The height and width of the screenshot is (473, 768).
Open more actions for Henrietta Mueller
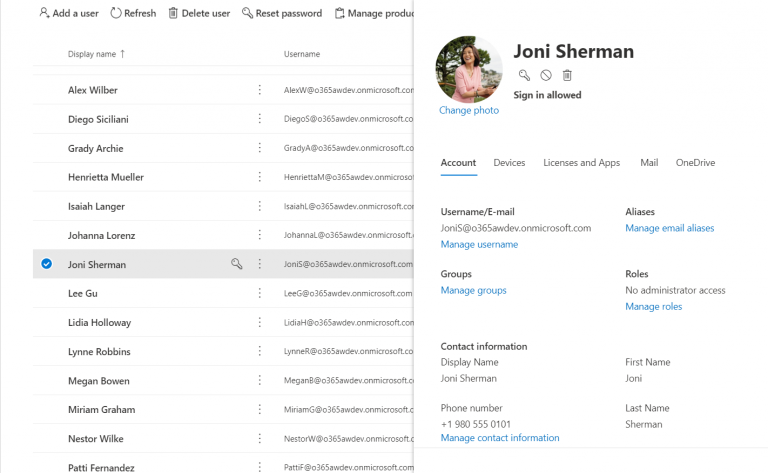point(260,177)
